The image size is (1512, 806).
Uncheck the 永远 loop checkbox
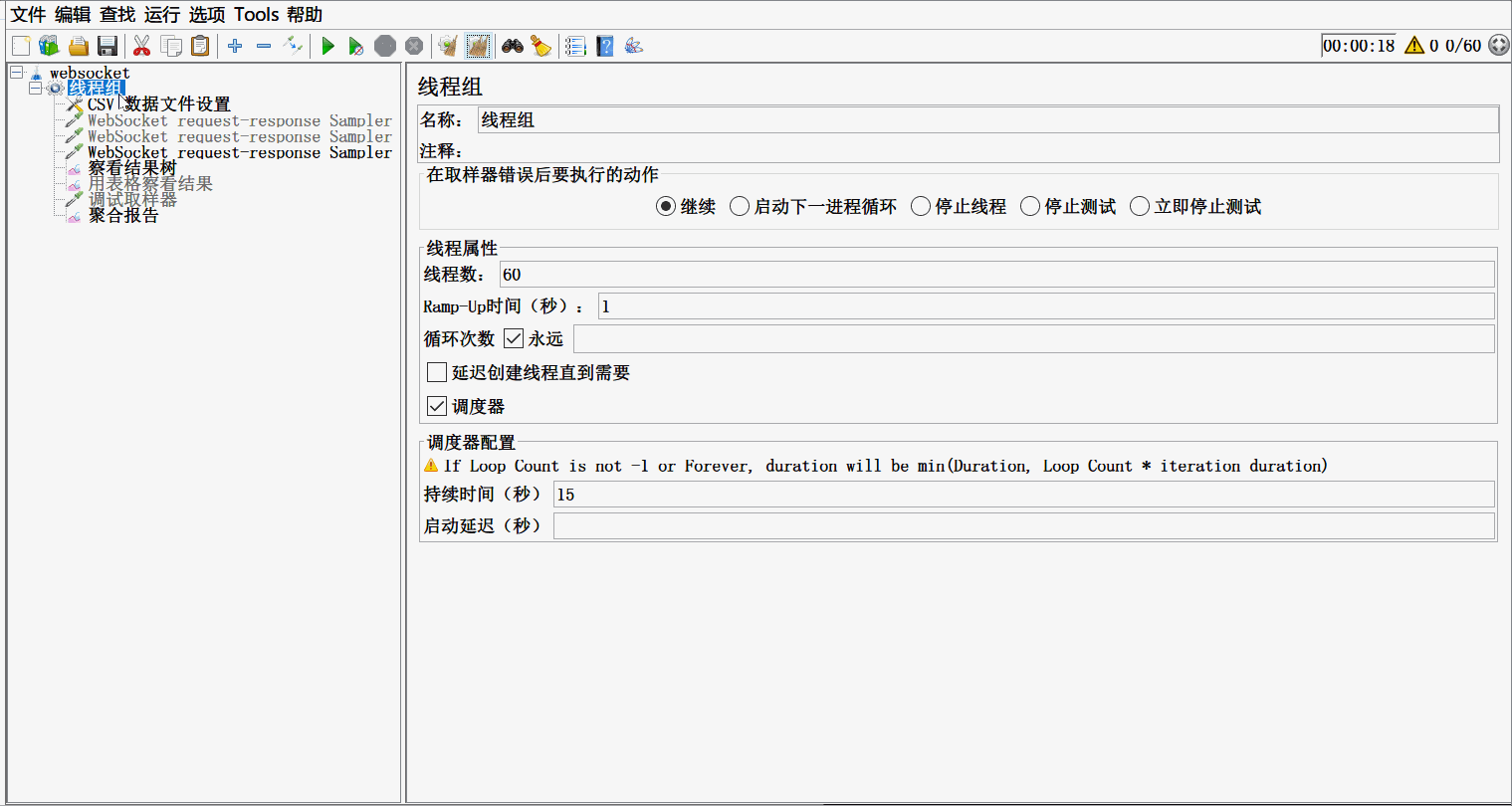point(514,338)
